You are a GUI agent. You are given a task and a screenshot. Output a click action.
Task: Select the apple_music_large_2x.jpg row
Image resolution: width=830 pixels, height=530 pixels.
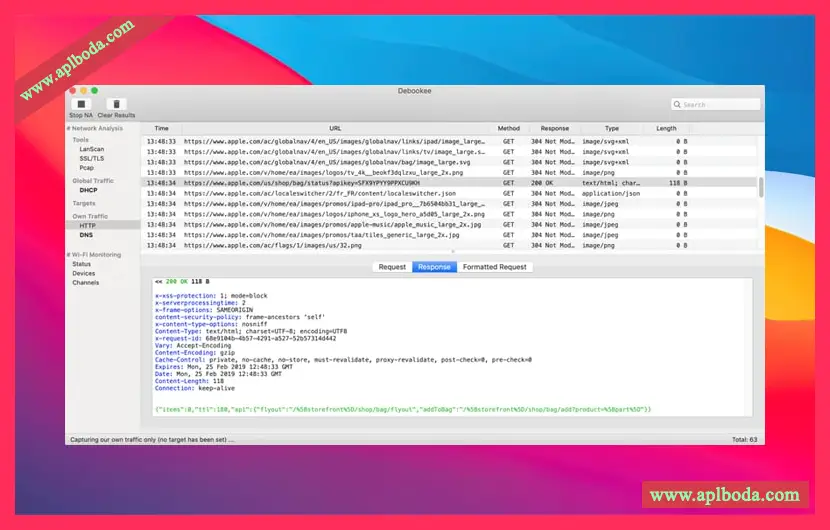pyautogui.click(x=449, y=224)
